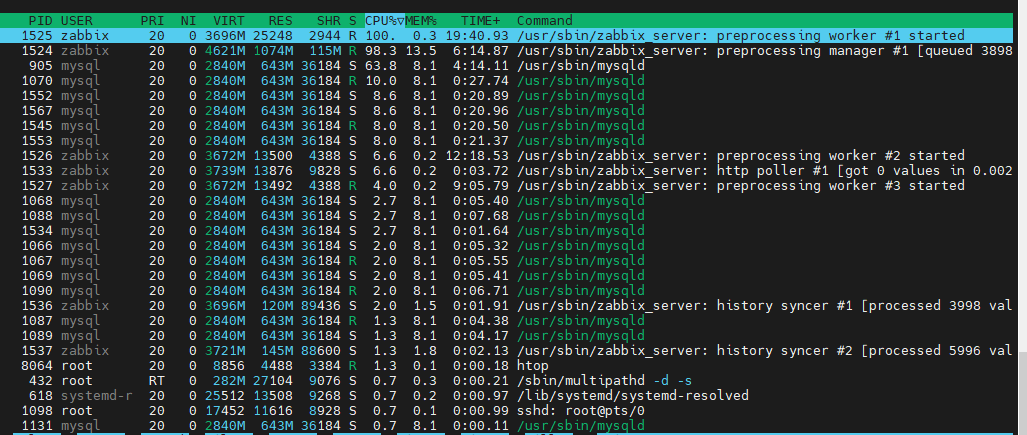Select the htop process row
The width and height of the screenshot is (1027, 435).
506,366
